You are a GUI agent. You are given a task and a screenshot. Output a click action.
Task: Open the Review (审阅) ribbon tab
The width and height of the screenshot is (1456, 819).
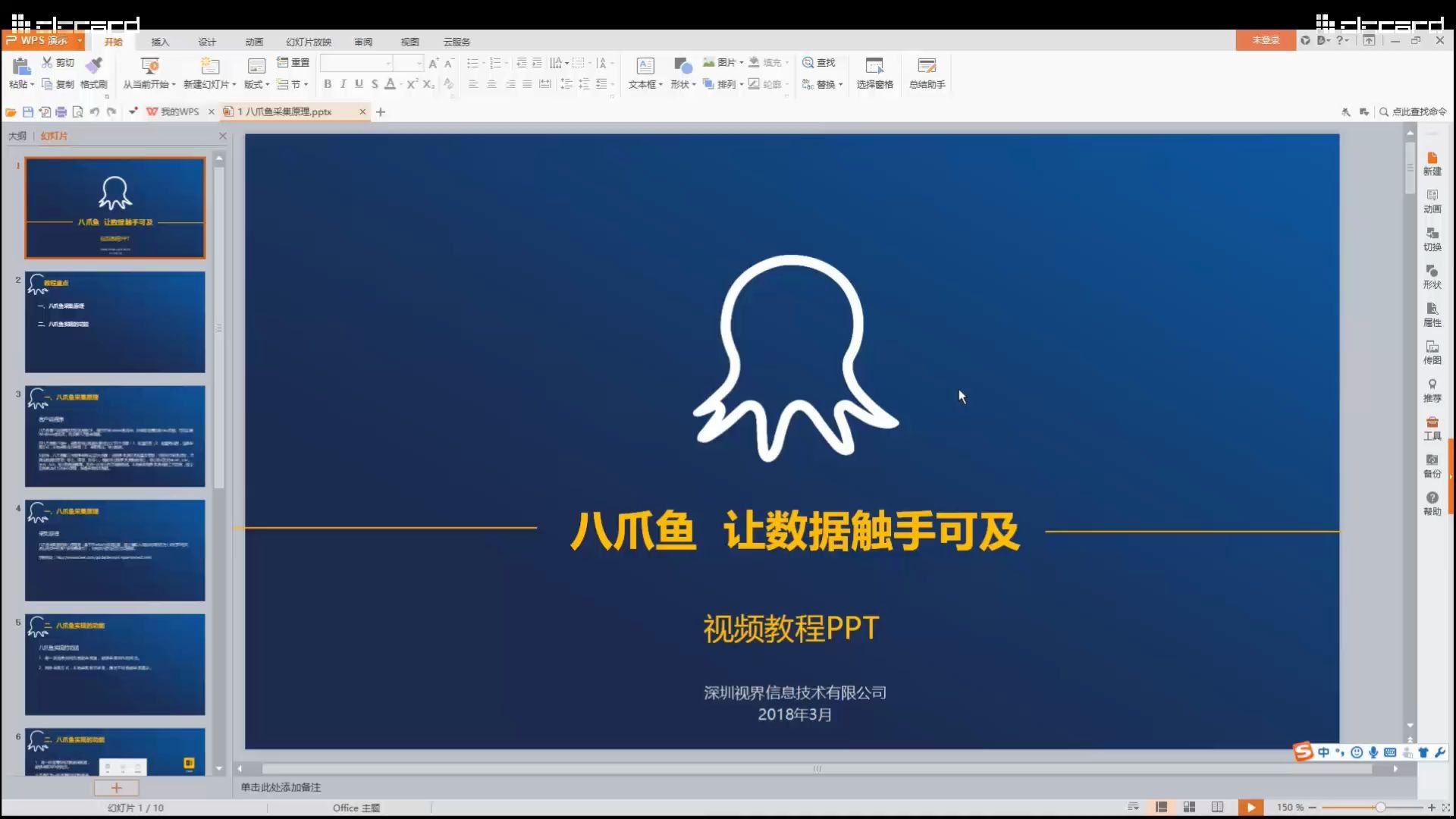pyautogui.click(x=363, y=42)
